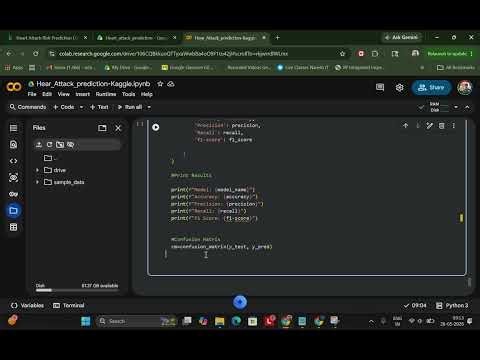Star the notebook
Image resolution: width=480 pixels, height=360 pixels.
coord(160,84)
